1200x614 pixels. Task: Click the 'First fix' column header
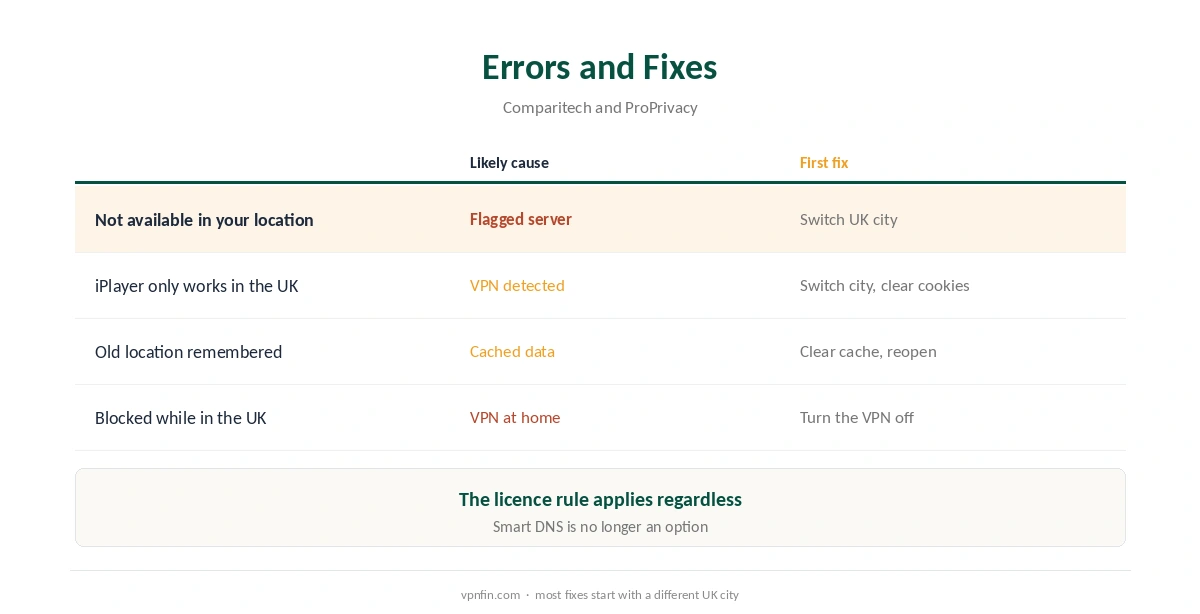coord(824,163)
